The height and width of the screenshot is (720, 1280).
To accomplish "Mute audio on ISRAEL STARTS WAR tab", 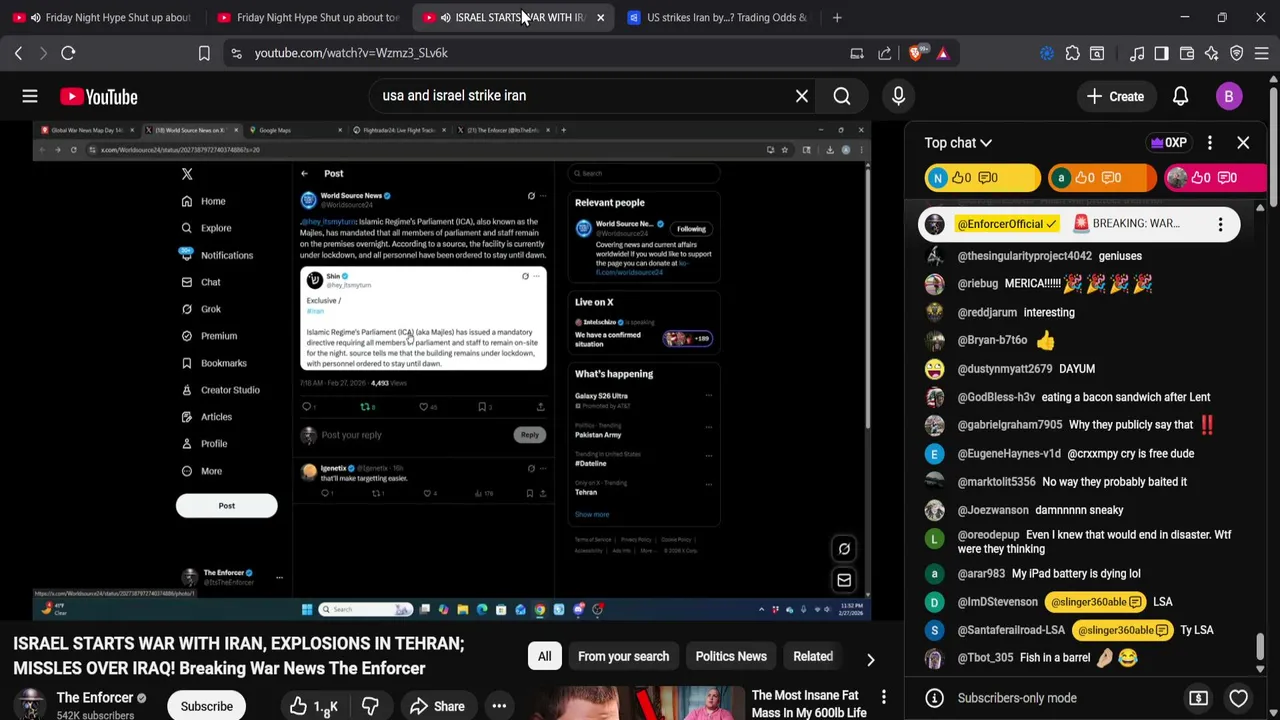I will coord(445,17).
